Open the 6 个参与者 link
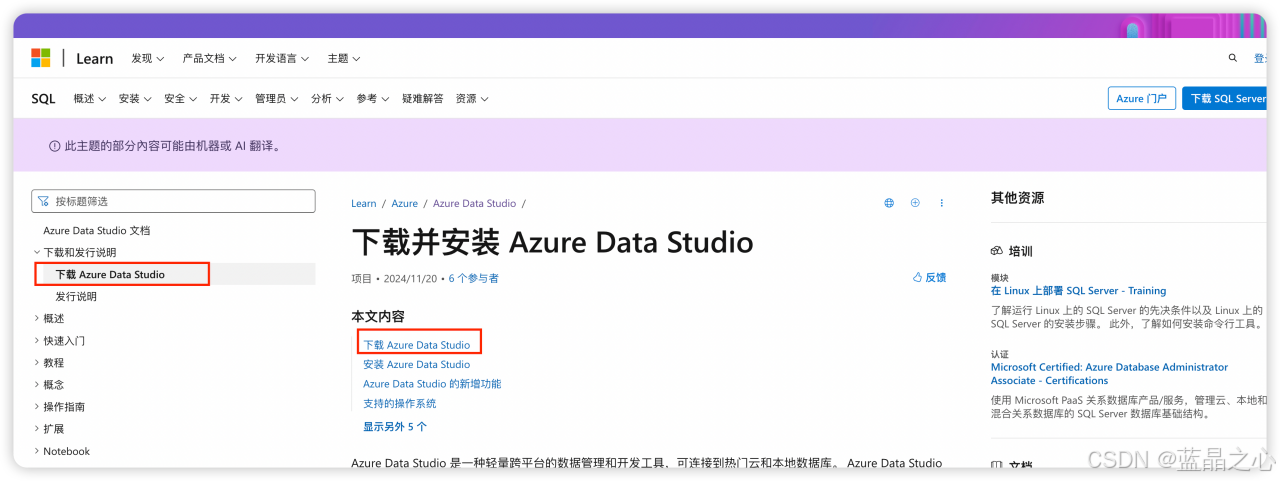The image size is (1280, 481). [473, 278]
